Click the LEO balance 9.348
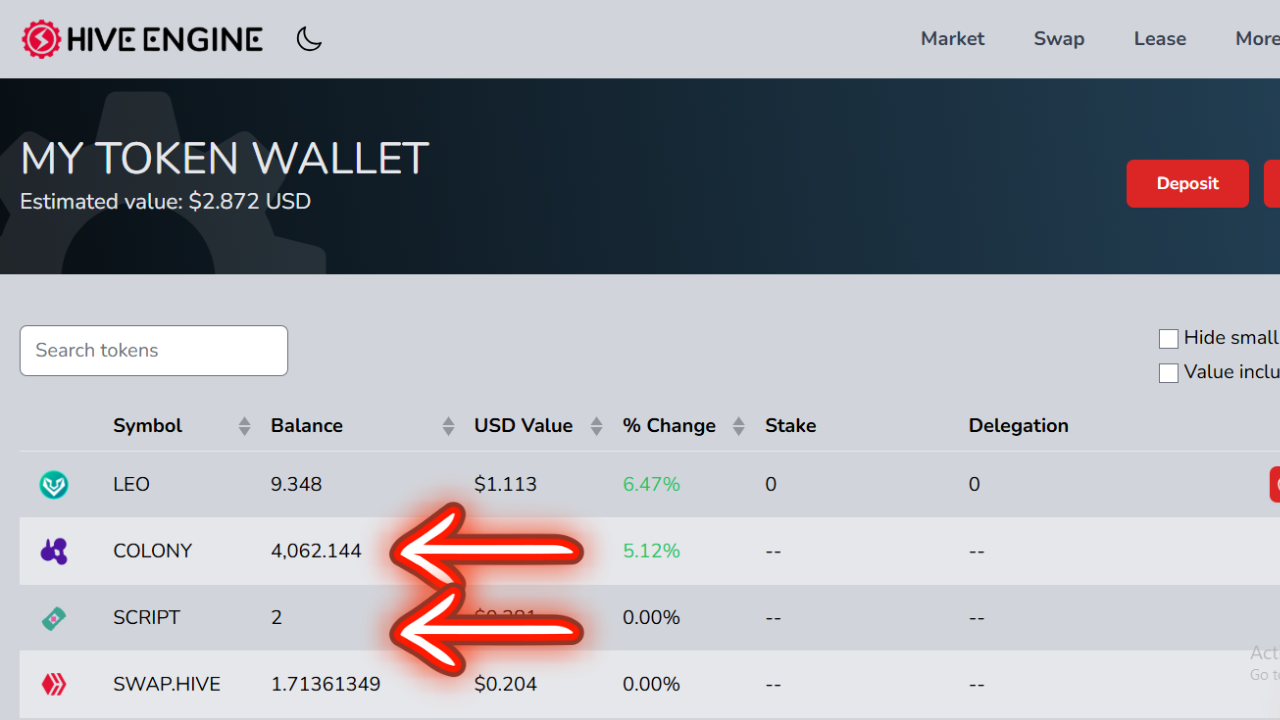Image resolution: width=1280 pixels, height=720 pixels. click(296, 485)
